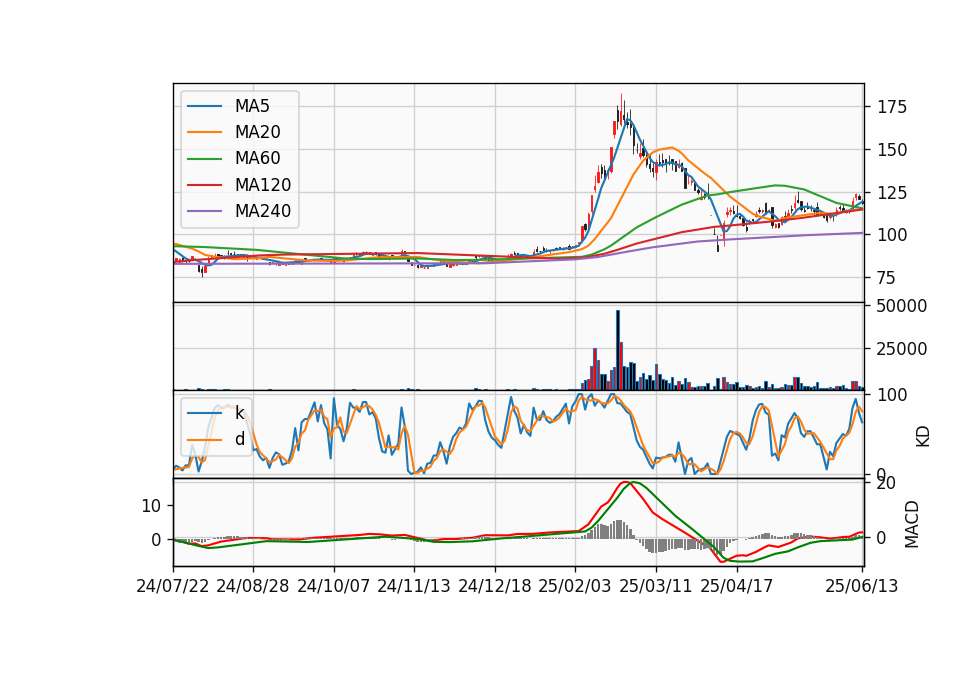The width and height of the screenshot is (960, 690).
Task: Click the 24/07/22 date tick label
Action: point(173,586)
